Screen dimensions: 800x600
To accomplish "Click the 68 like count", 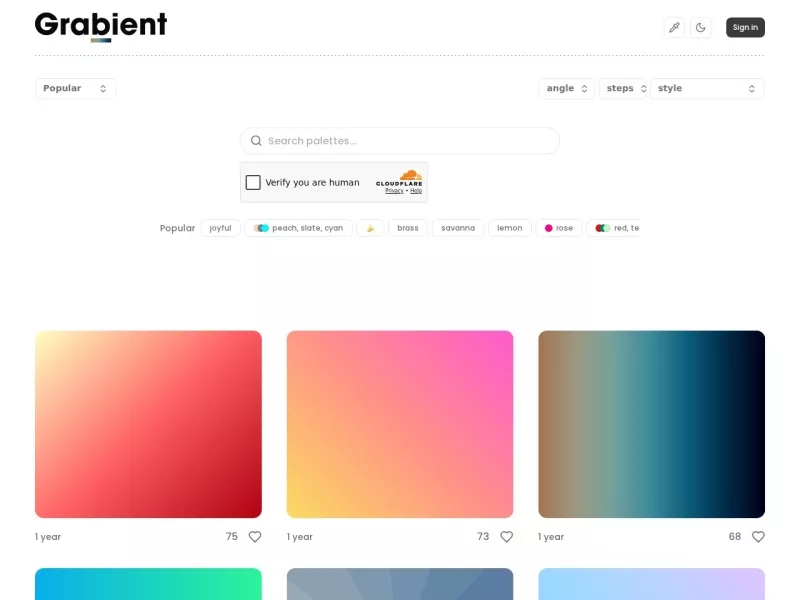I will click(x=735, y=537).
